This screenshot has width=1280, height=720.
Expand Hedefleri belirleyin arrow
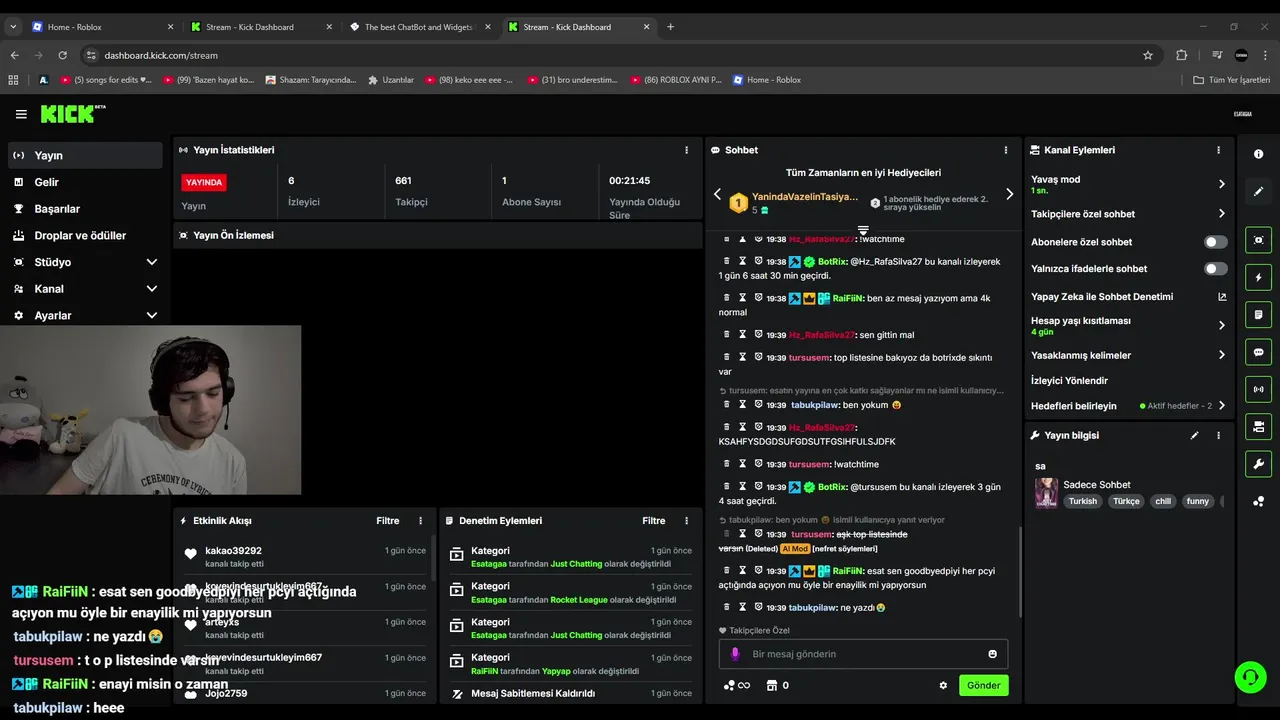tap(1221, 406)
